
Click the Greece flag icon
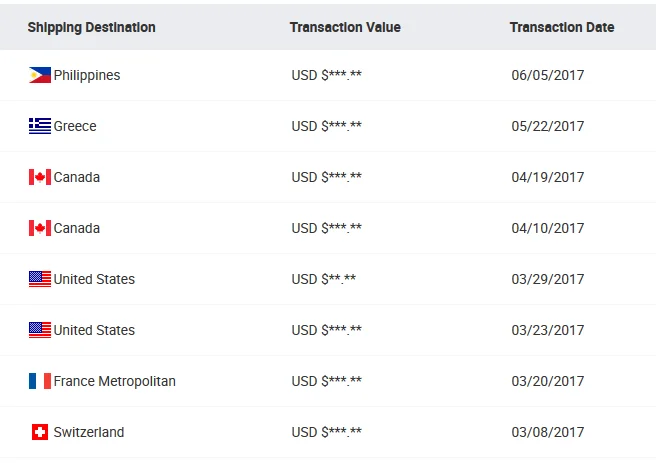pos(40,126)
